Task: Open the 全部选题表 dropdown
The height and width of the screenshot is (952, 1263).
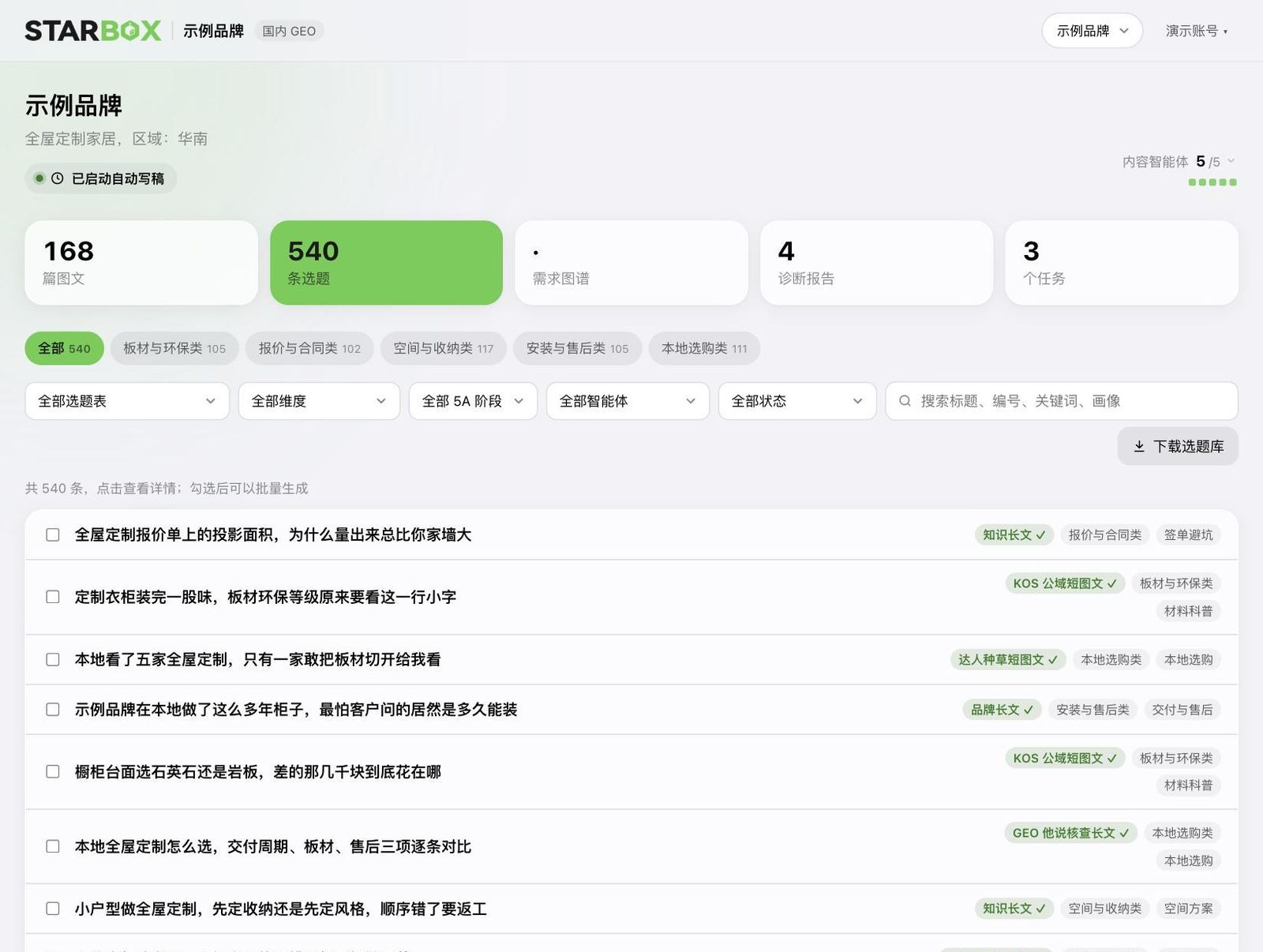Action: [x=127, y=401]
